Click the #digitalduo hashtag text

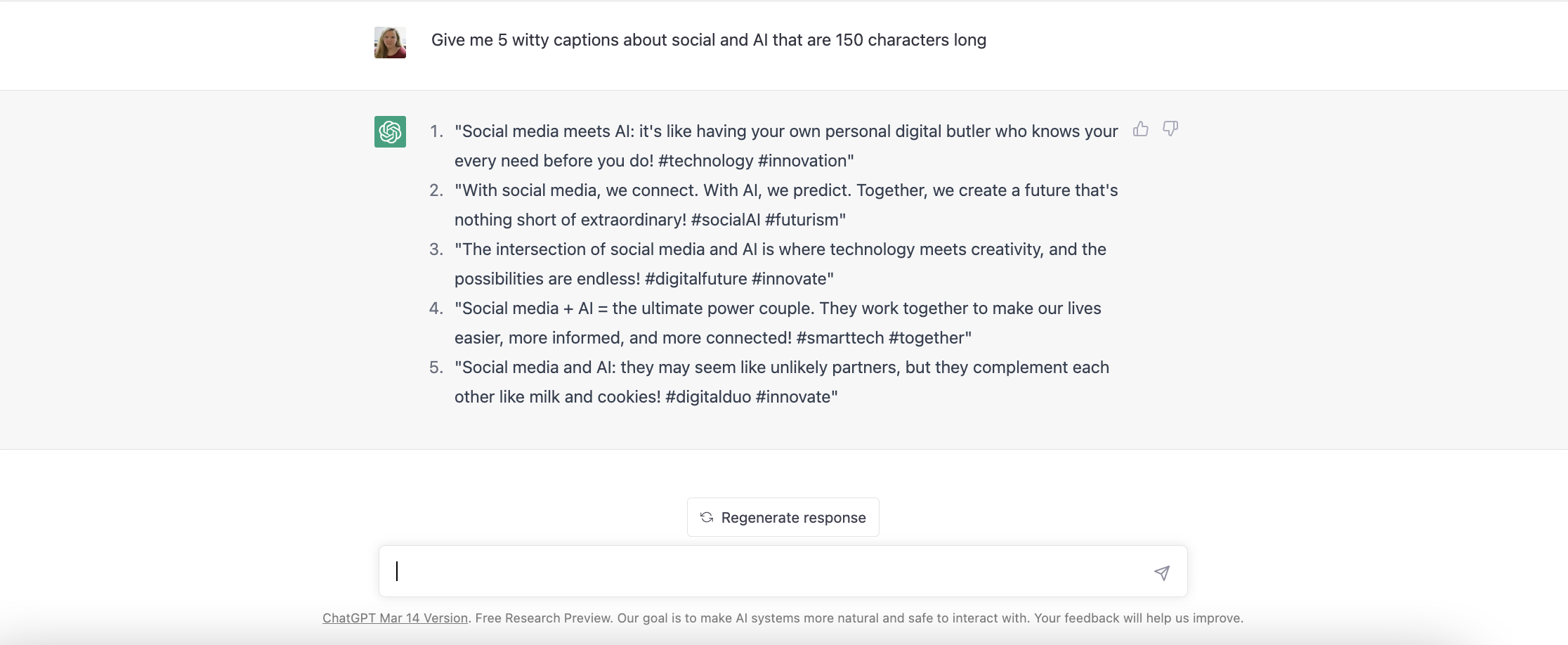coord(707,397)
